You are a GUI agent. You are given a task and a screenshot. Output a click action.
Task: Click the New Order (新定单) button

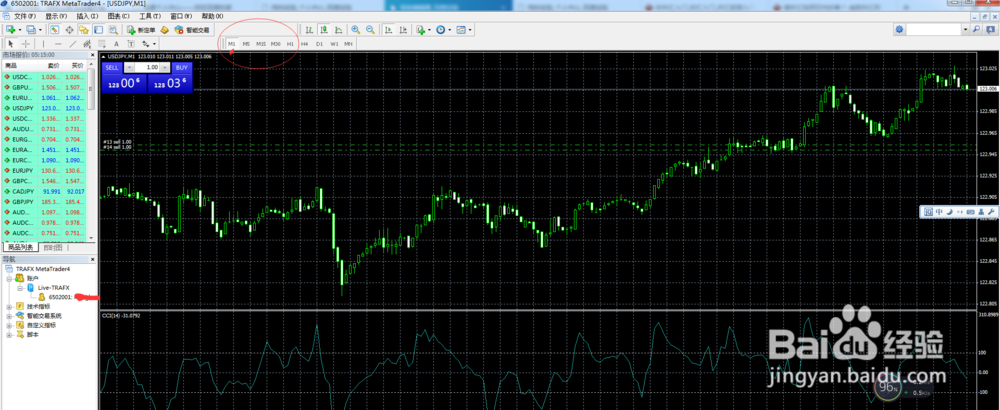click(141, 29)
